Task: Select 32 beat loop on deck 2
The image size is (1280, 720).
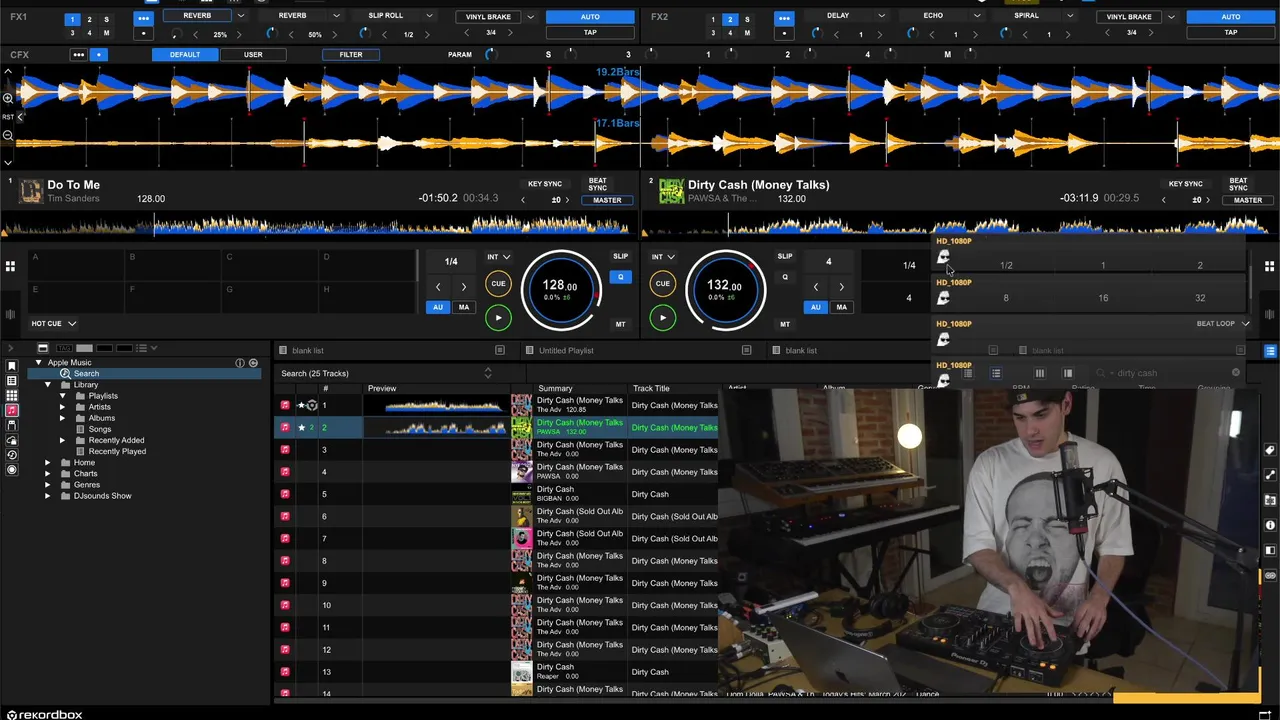Action: tap(1199, 298)
